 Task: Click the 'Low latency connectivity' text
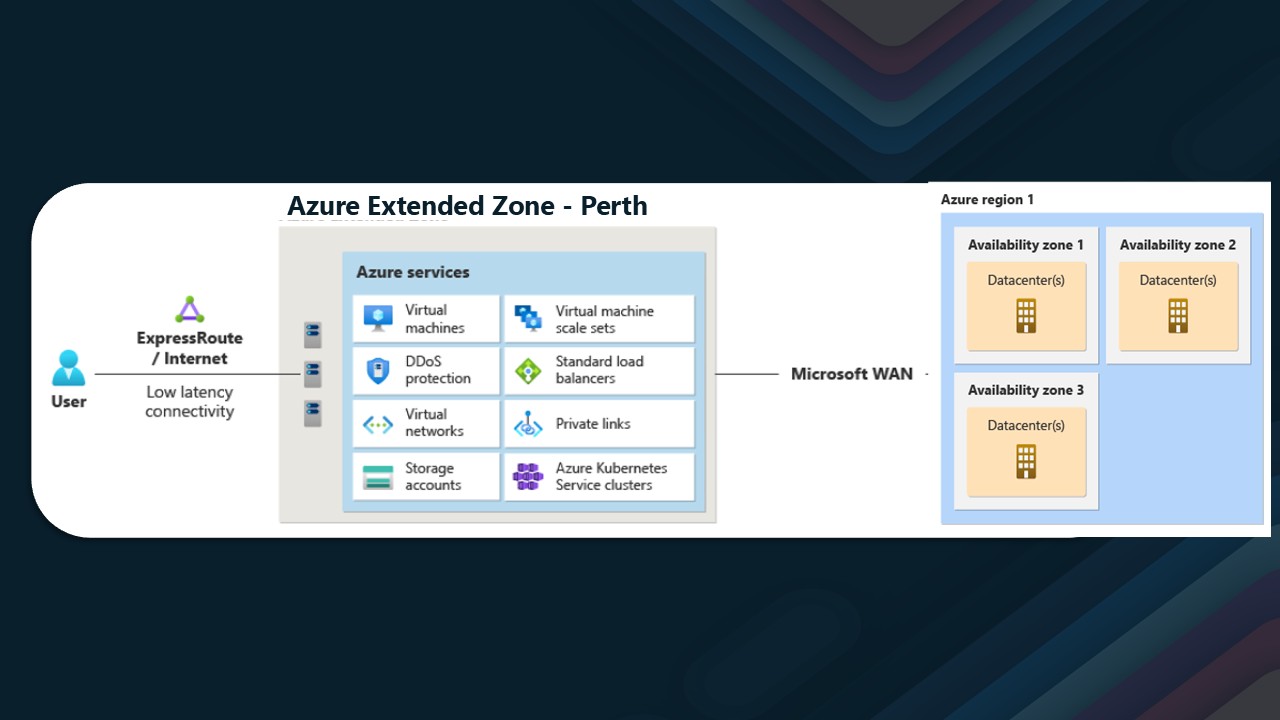point(189,402)
